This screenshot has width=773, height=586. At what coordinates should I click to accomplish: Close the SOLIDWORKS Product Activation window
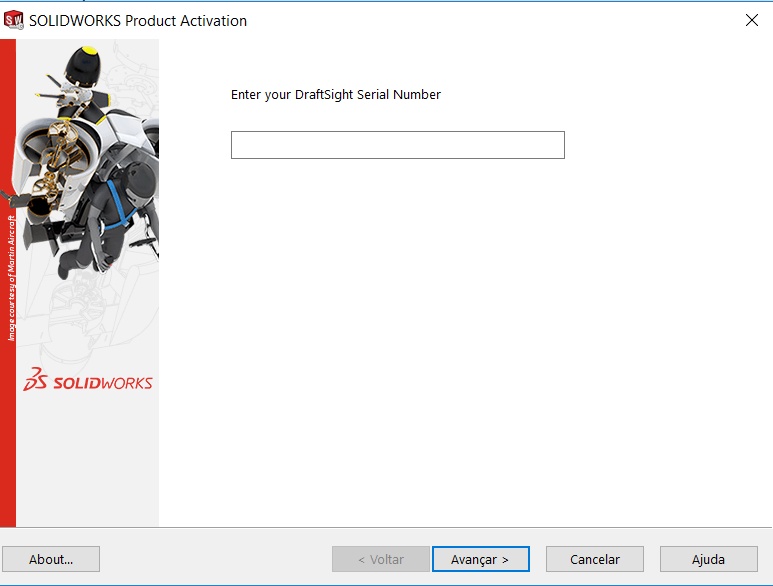pyautogui.click(x=752, y=20)
